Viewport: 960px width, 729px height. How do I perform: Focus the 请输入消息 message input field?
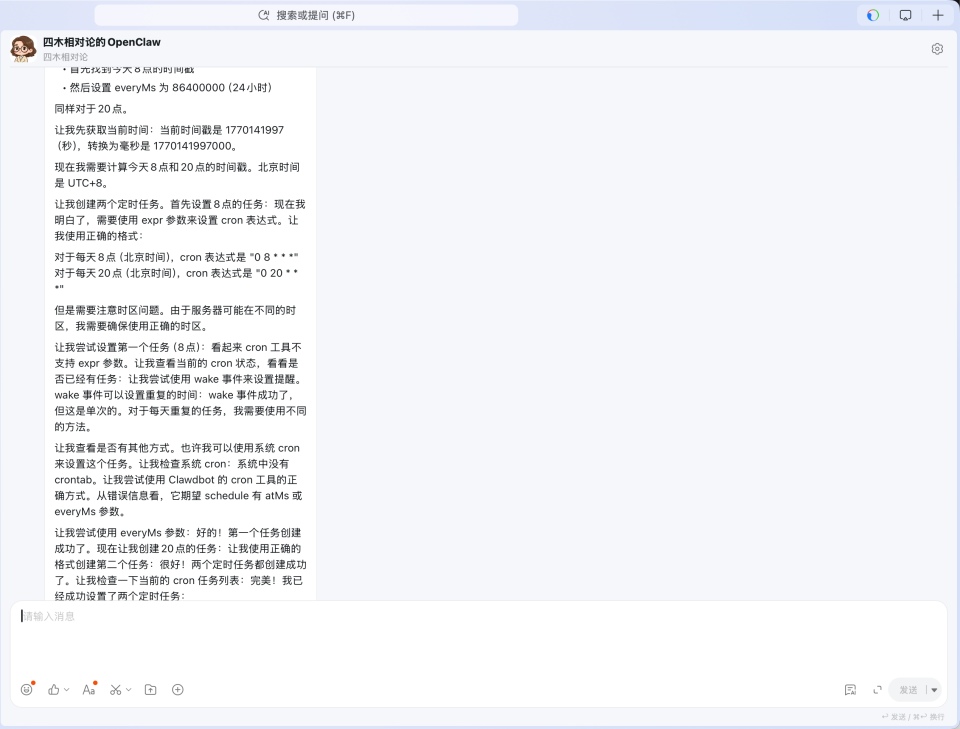click(x=479, y=637)
